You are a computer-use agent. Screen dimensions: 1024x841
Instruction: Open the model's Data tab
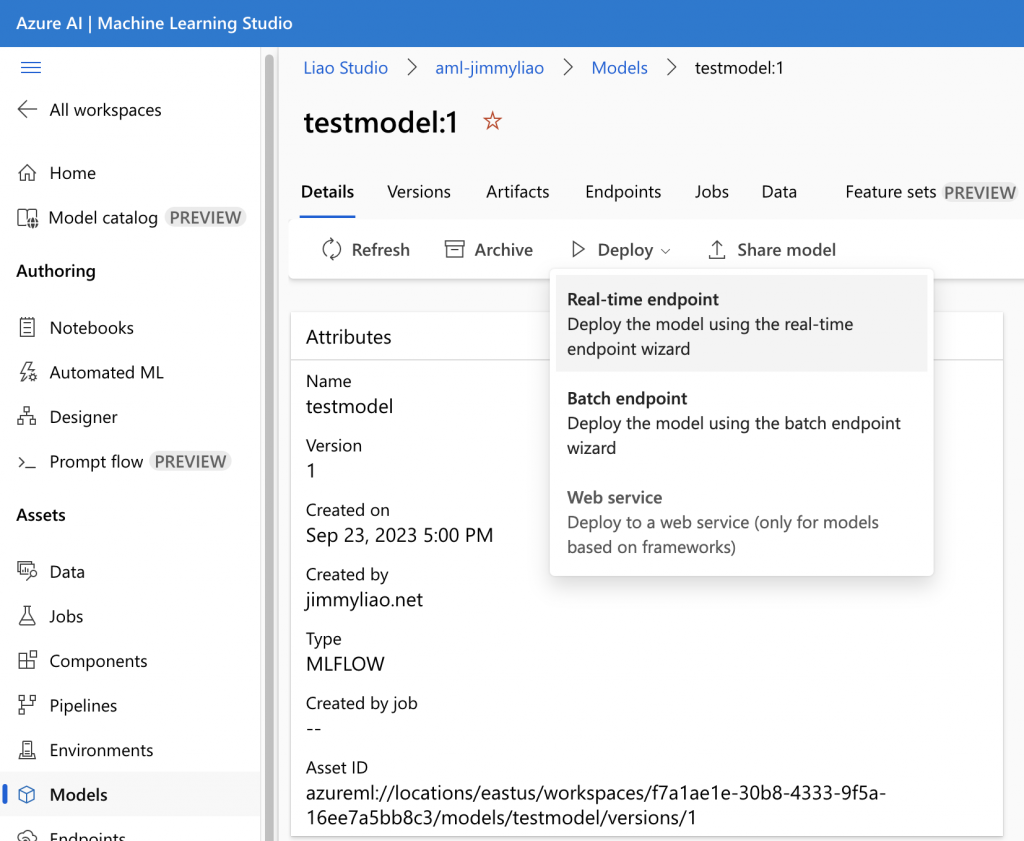coord(779,192)
